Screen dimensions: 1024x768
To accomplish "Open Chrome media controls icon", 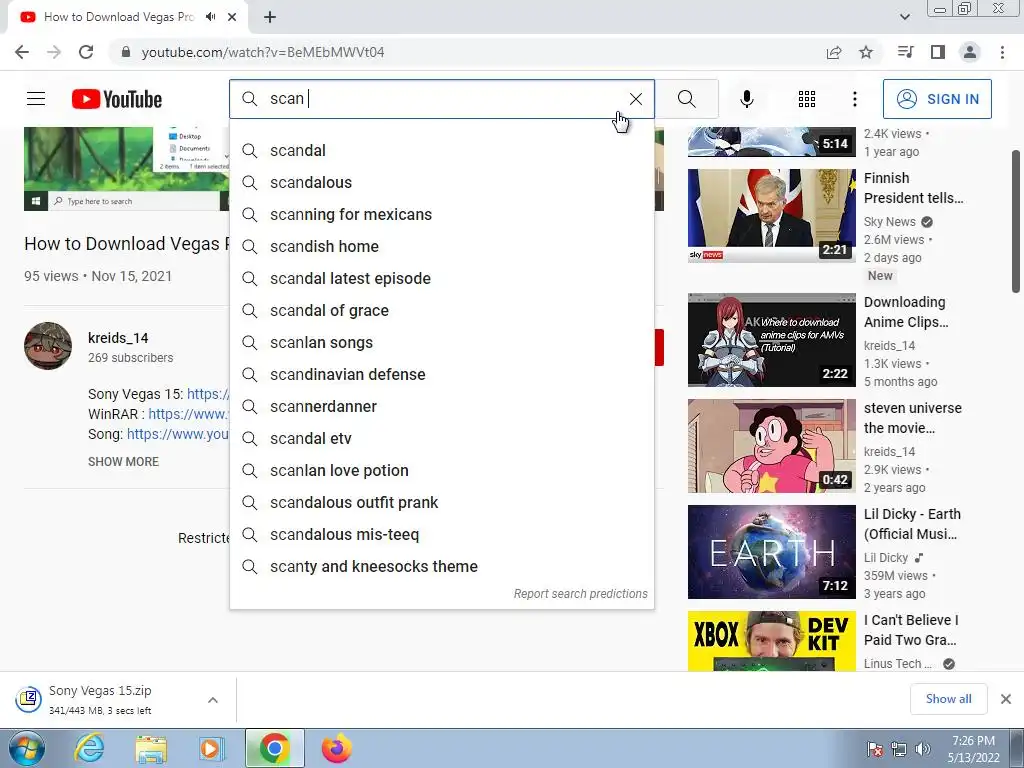I will coord(905,52).
